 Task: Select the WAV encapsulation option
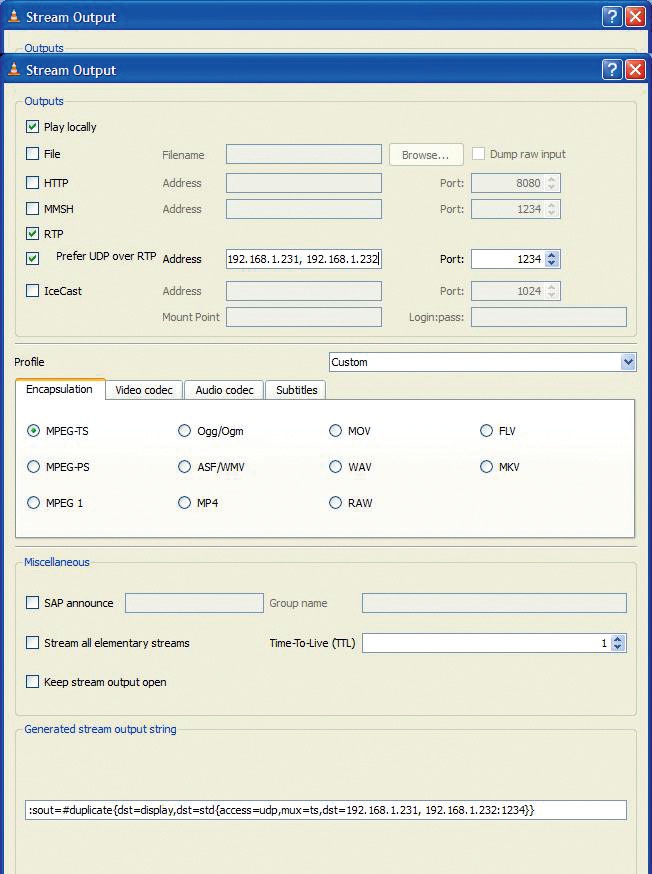[335, 467]
